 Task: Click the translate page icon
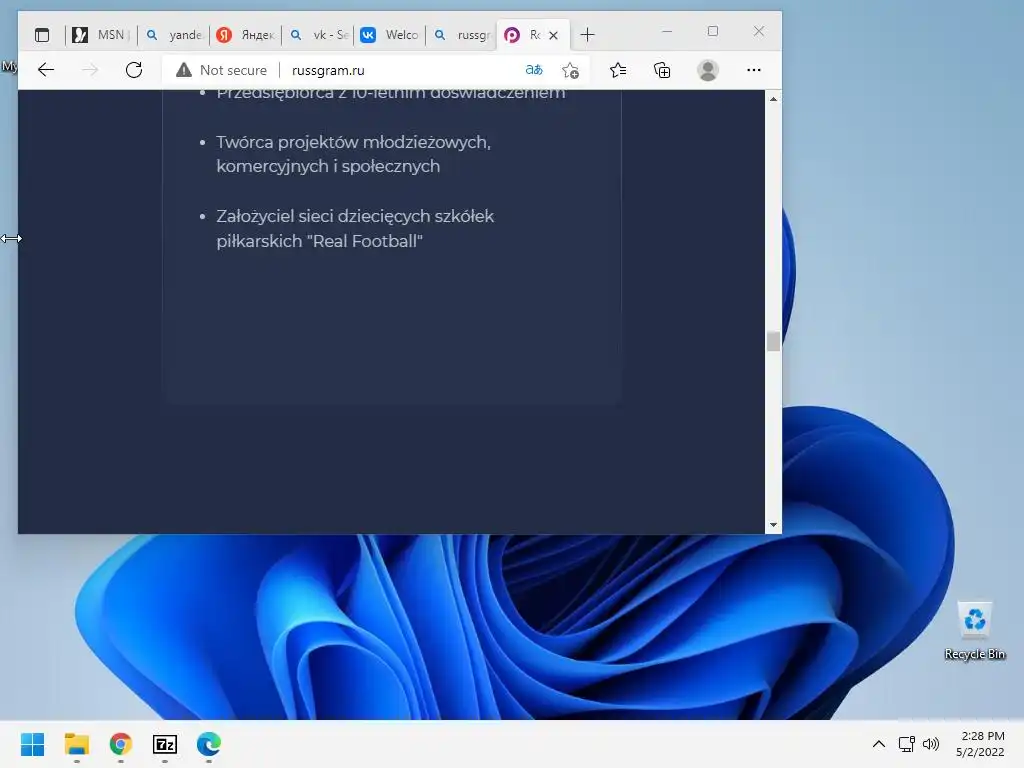pyautogui.click(x=534, y=70)
